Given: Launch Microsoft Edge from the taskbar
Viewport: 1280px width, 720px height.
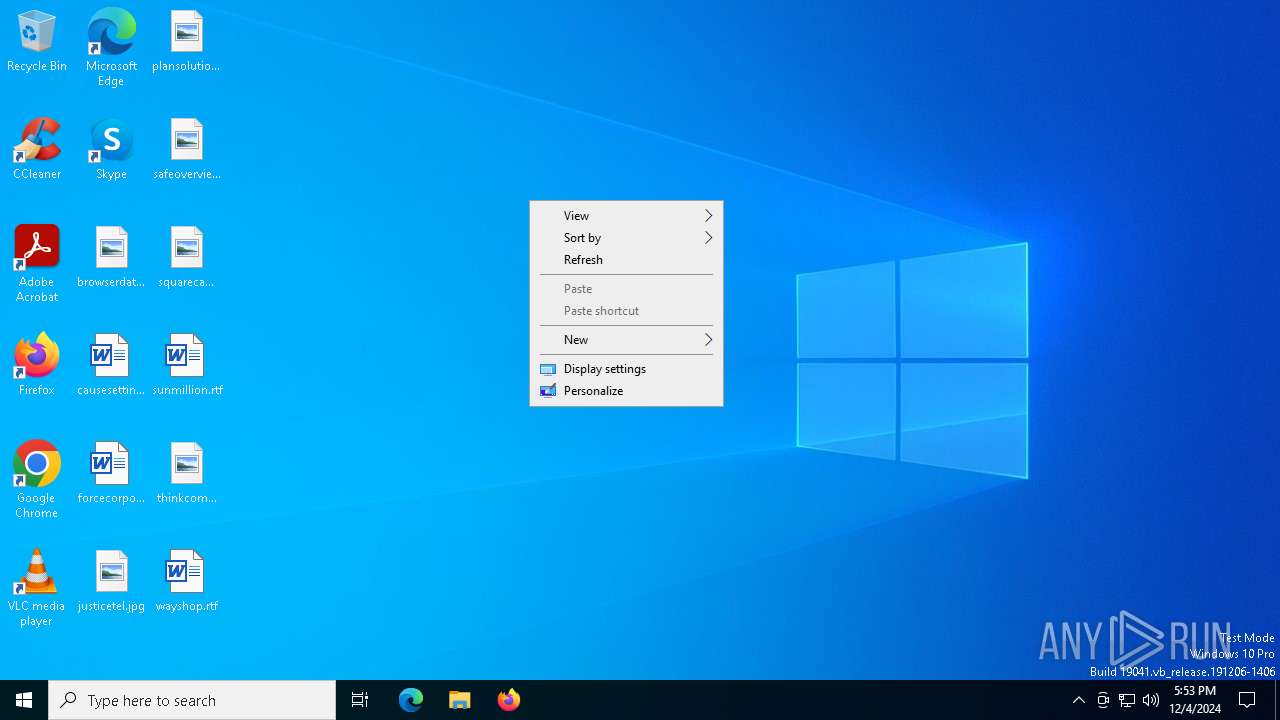Looking at the screenshot, I should tap(411, 700).
